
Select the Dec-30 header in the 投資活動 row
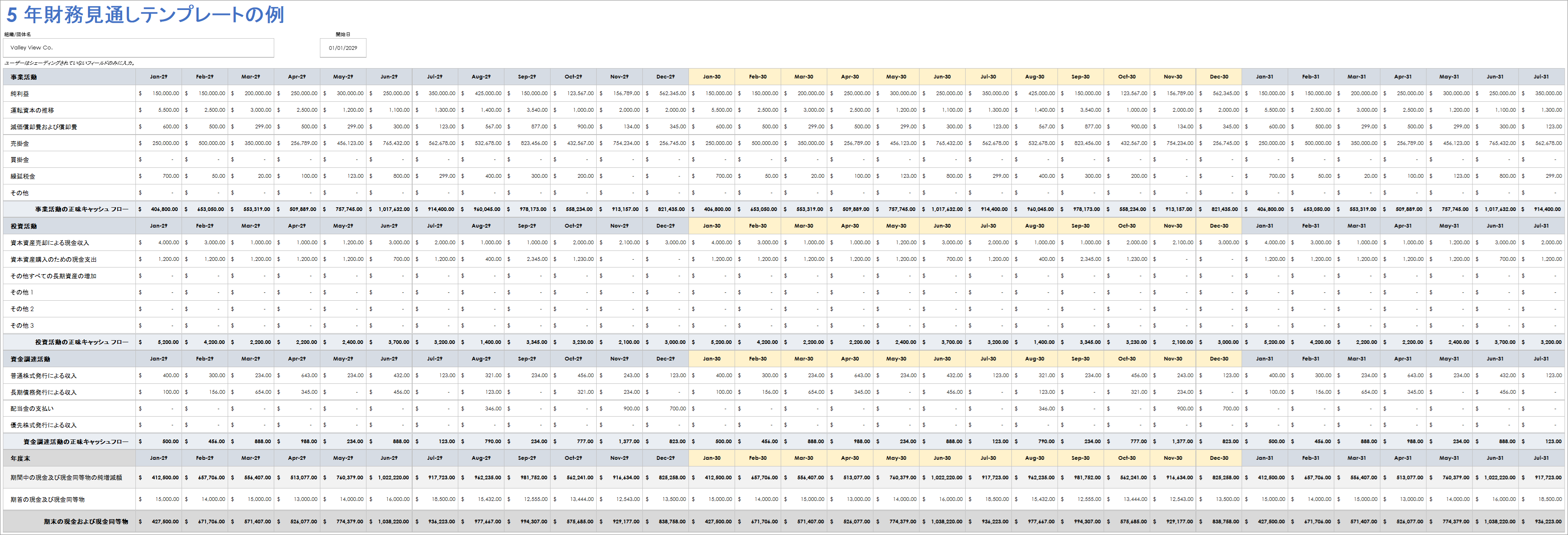click(x=1219, y=226)
